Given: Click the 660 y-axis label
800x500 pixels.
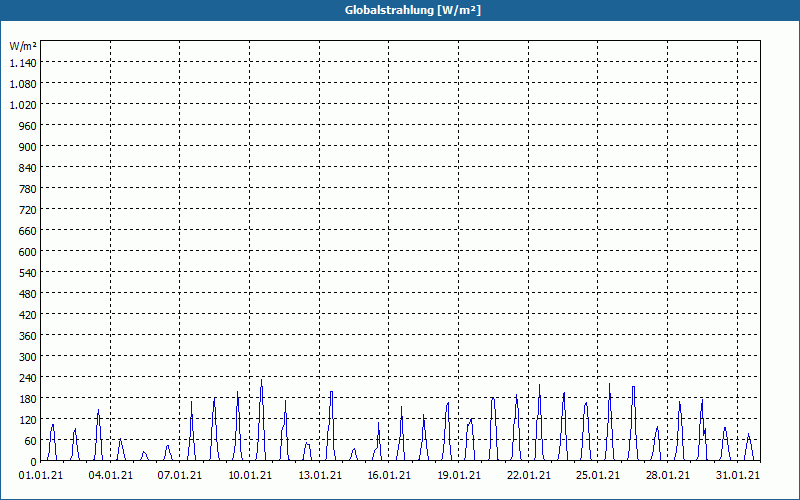Looking at the screenshot, I should pos(28,231).
